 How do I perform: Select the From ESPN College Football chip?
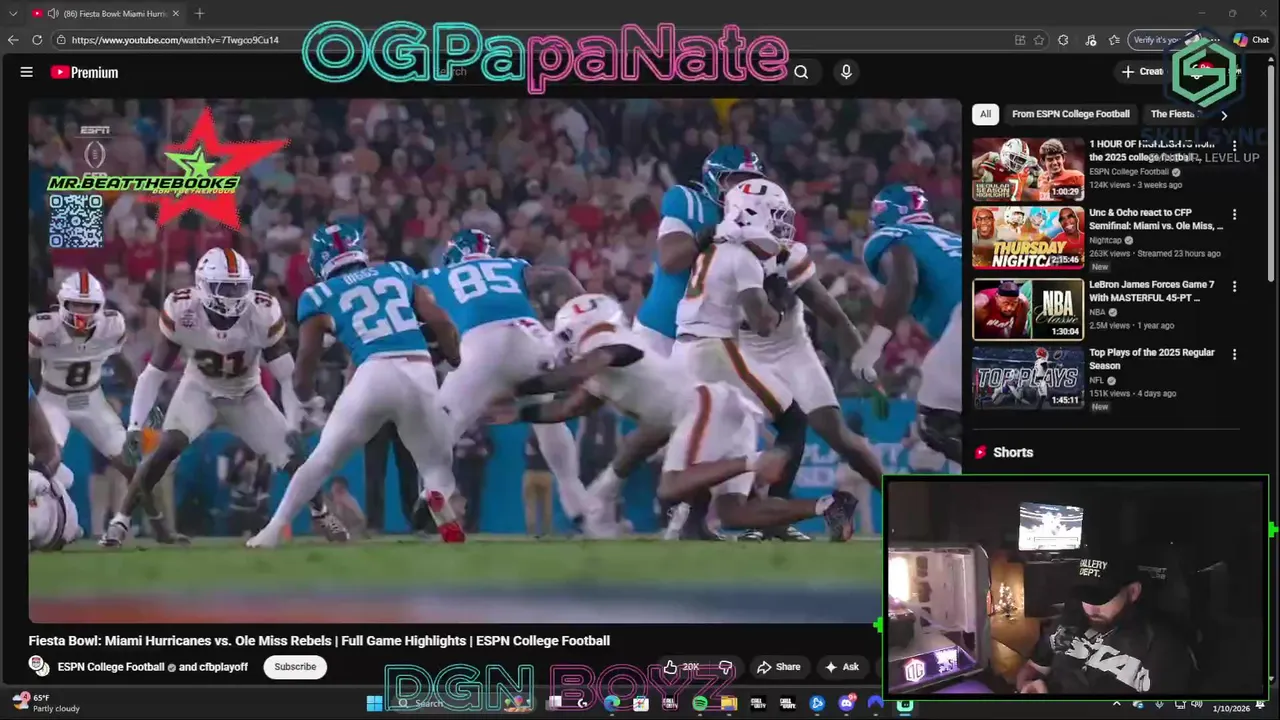(x=1070, y=114)
